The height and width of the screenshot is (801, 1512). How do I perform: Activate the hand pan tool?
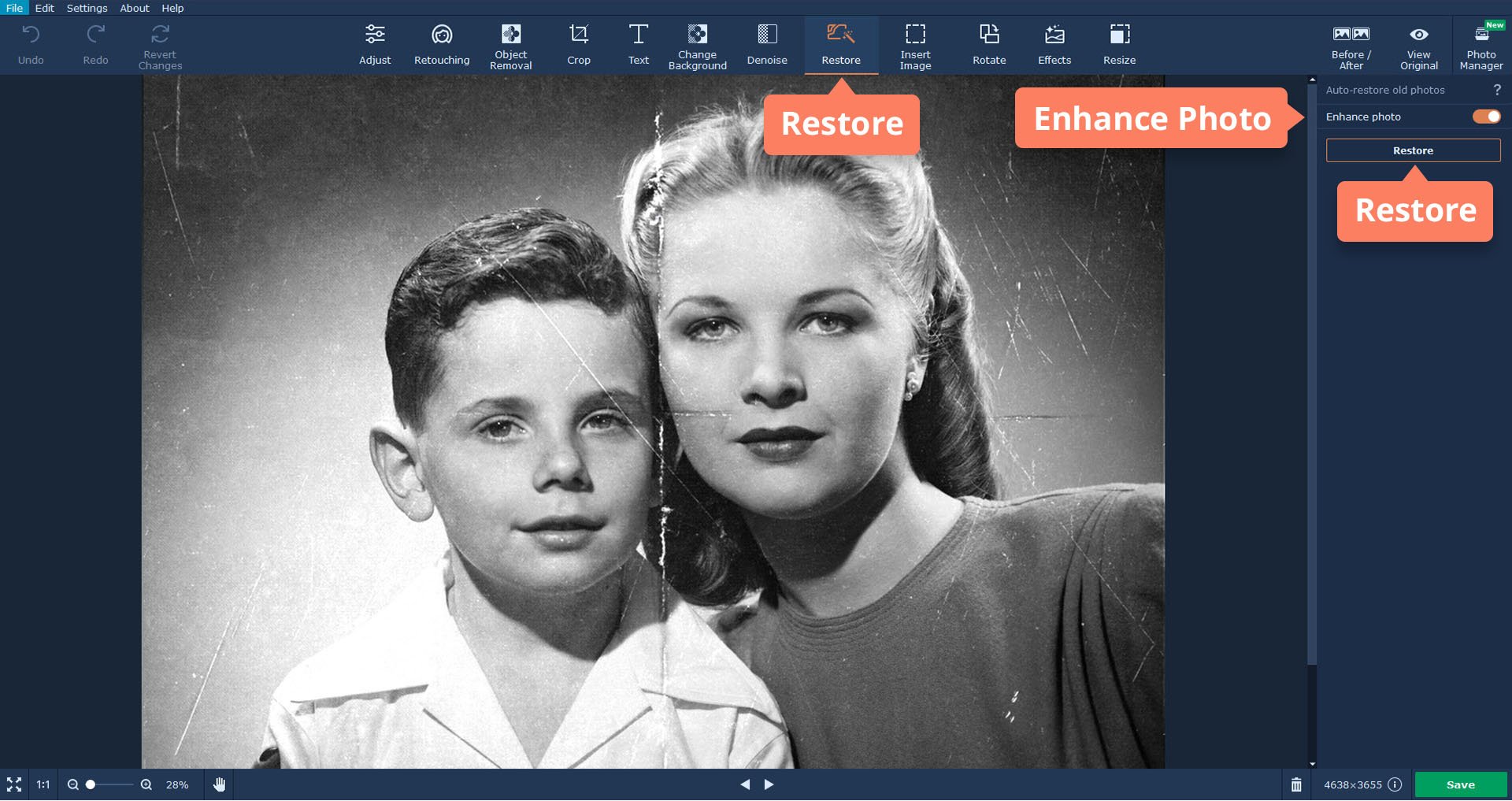pyautogui.click(x=220, y=784)
